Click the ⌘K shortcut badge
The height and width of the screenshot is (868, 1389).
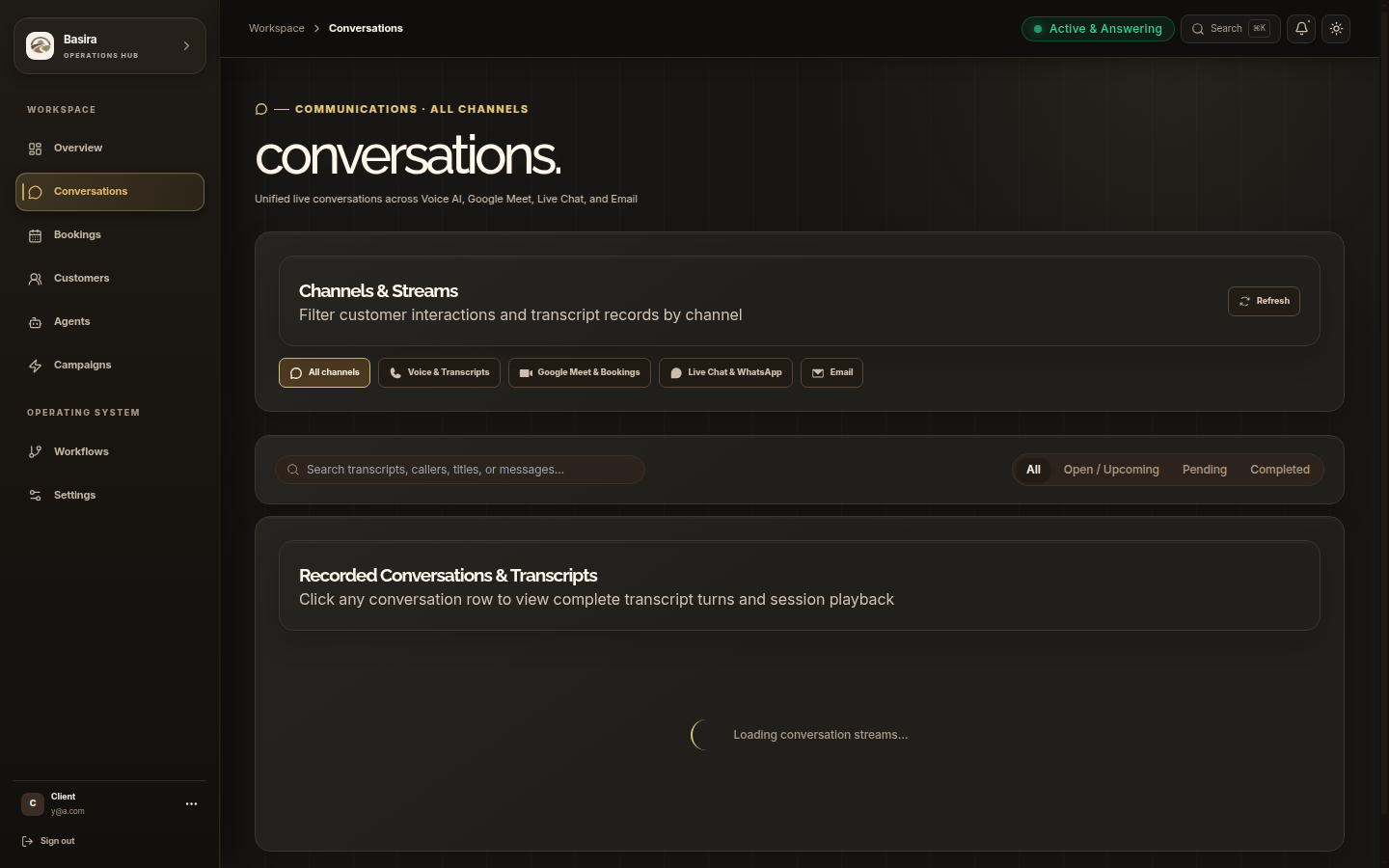point(1259,29)
